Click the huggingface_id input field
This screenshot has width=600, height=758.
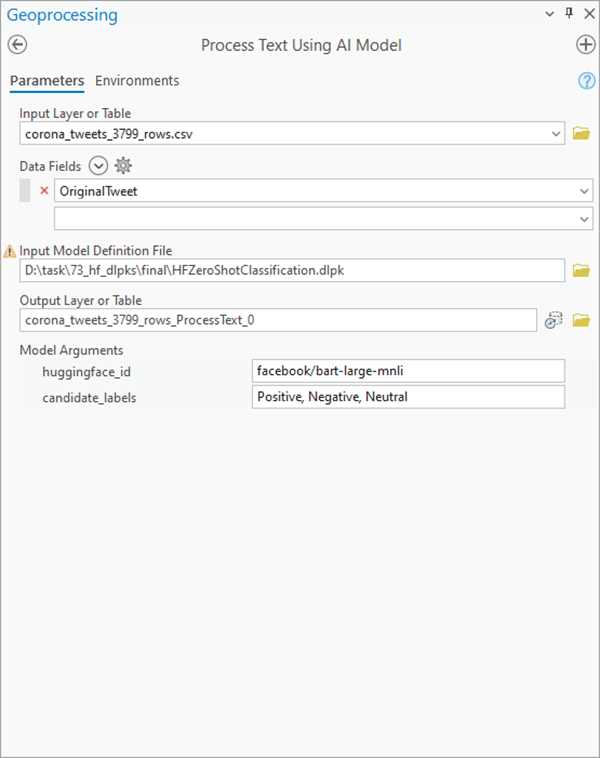coord(408,371)
